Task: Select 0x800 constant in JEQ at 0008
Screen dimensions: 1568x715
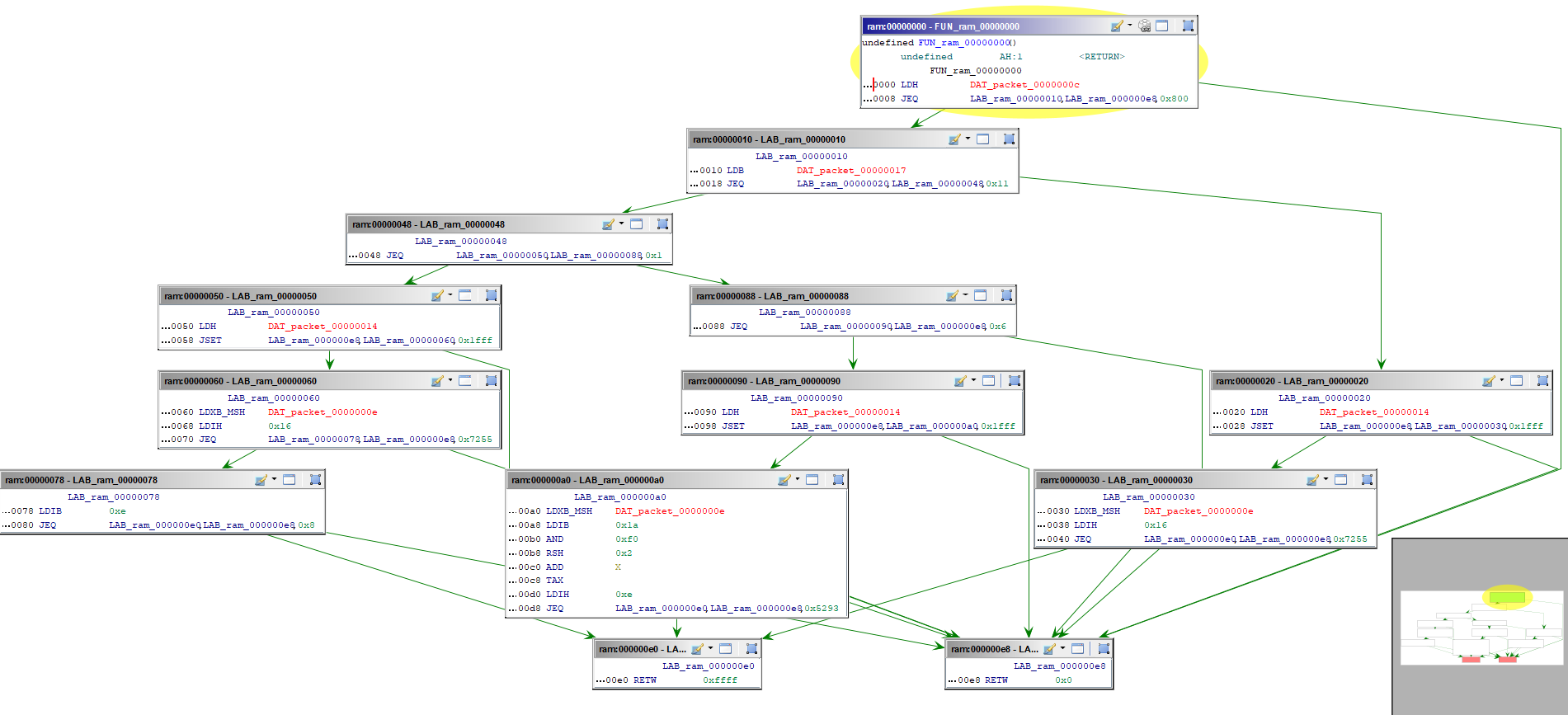Action: [x=1175, y=99]
